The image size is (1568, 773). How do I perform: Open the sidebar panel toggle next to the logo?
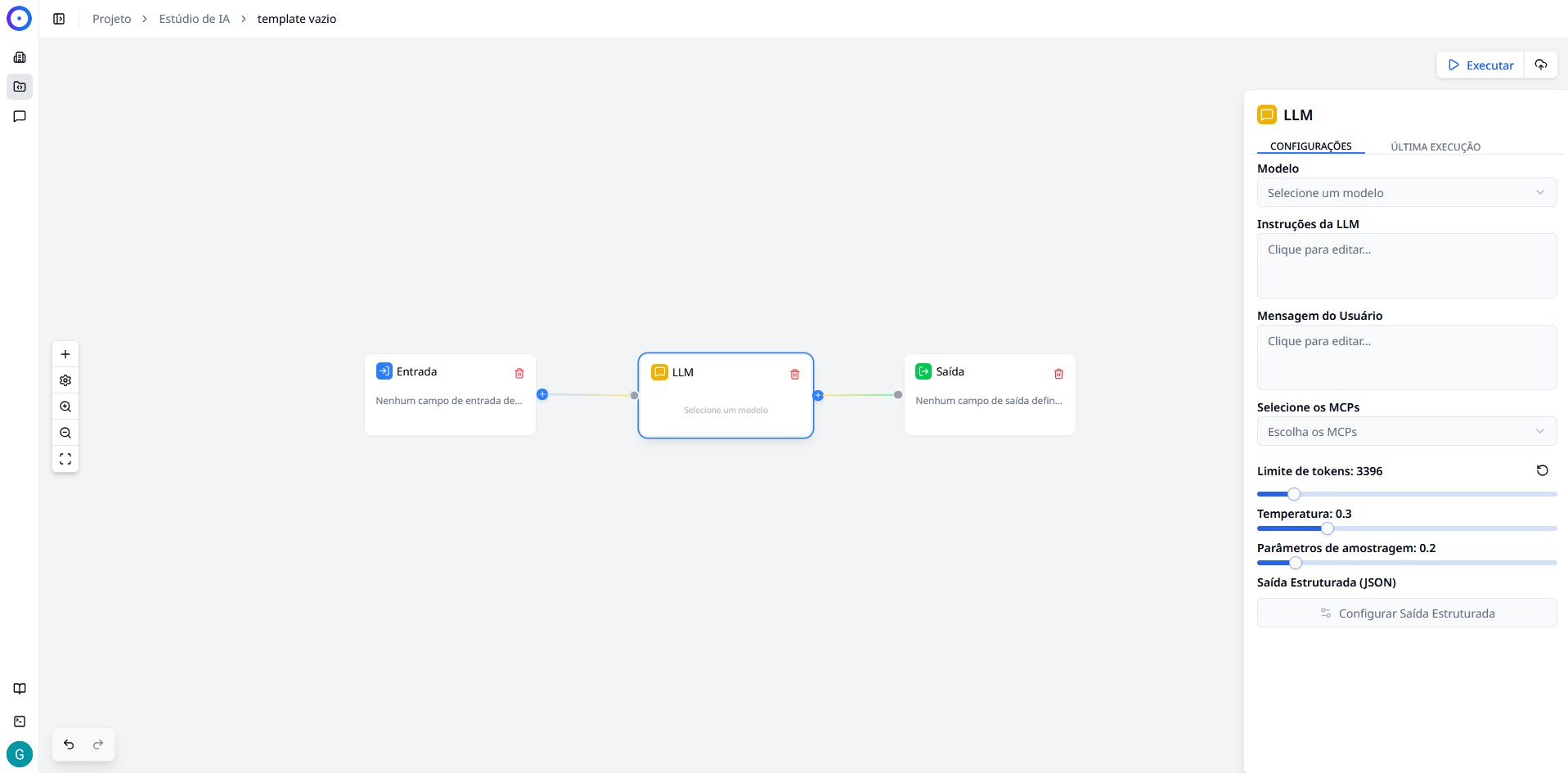58,18
